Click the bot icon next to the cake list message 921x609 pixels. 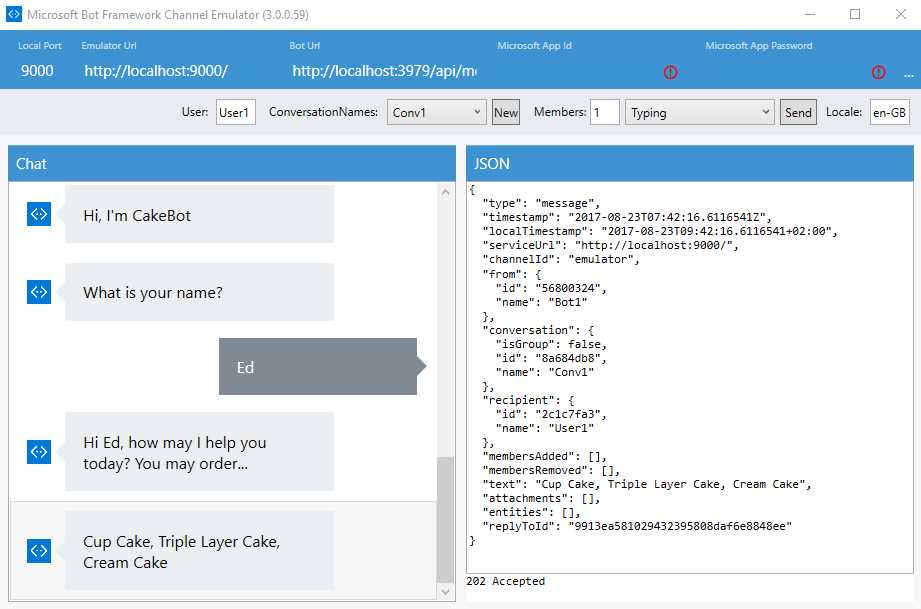coord(38,550)
